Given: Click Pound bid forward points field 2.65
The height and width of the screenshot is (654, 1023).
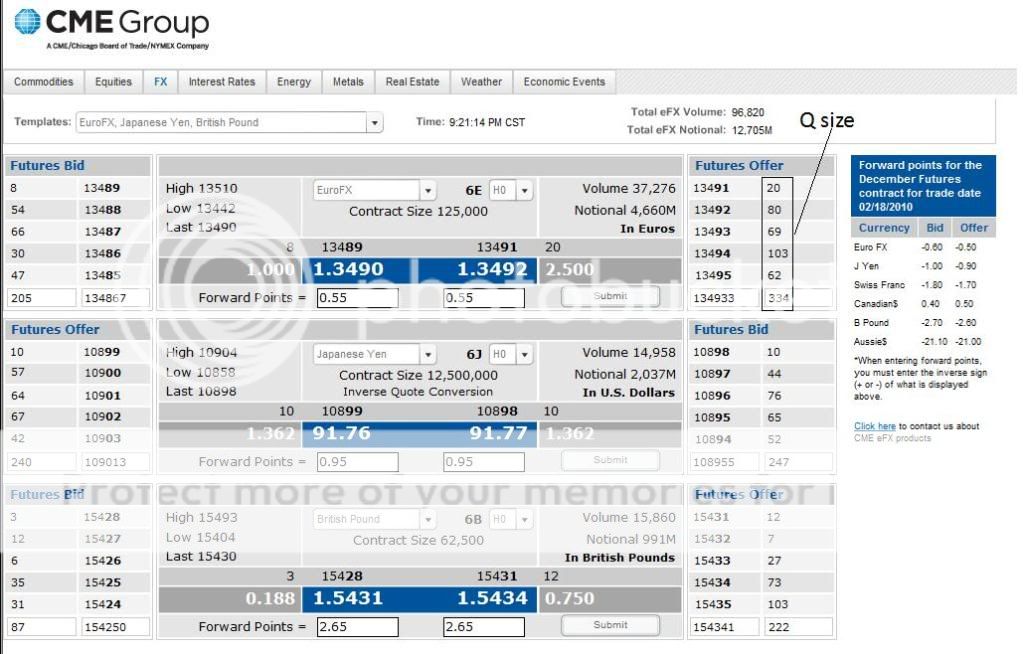Looking at the screenshot, I should (x=358, y=627).
